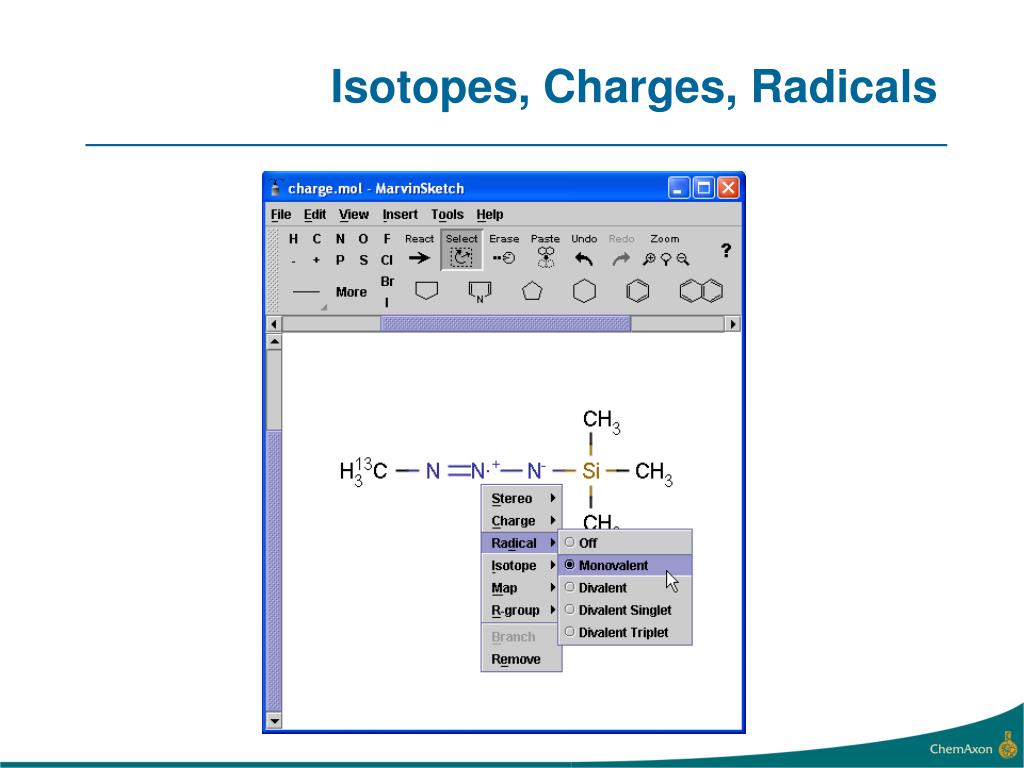
Task: Click the horizontal scrollbar right arrow
Action: (x=733, y=324)
